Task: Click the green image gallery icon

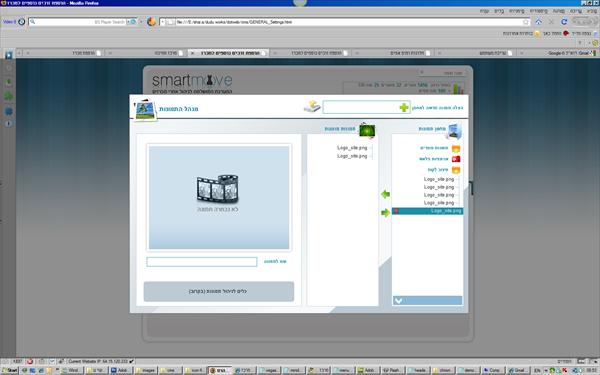Action: [367, 131]
